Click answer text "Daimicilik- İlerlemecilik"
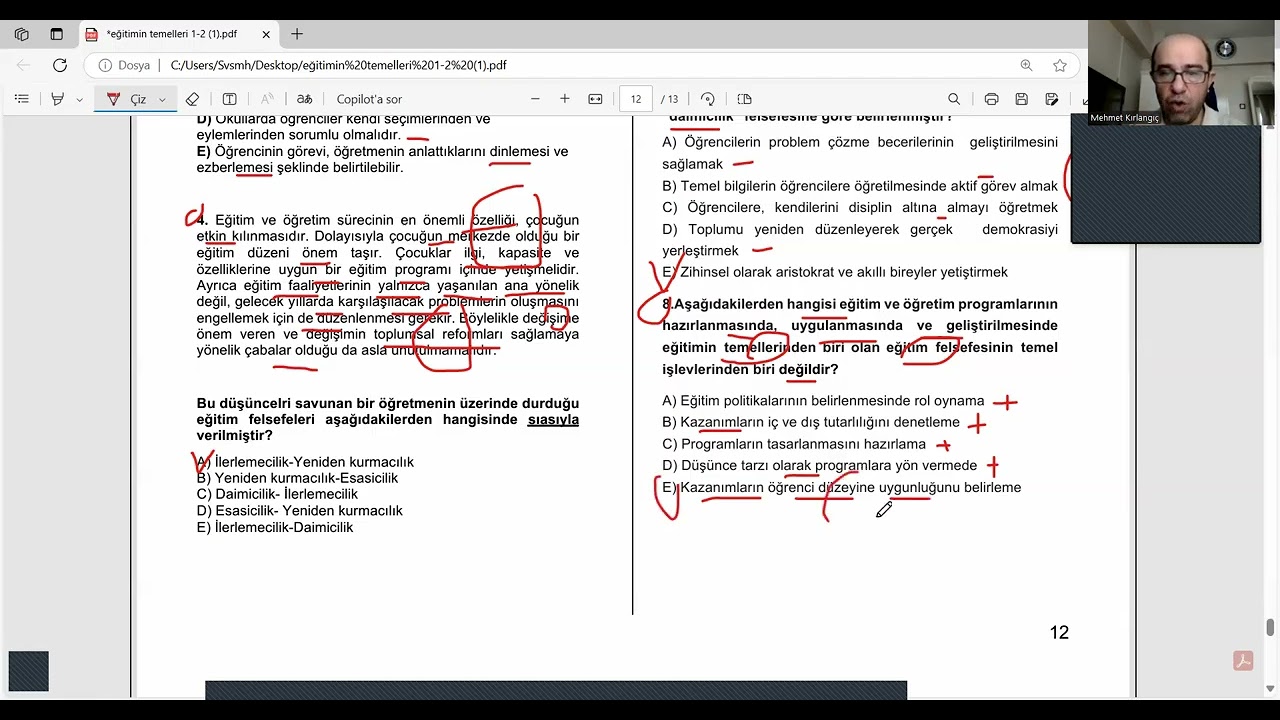The height and width of the screenshot is (720, 1280). click(286, 494)
